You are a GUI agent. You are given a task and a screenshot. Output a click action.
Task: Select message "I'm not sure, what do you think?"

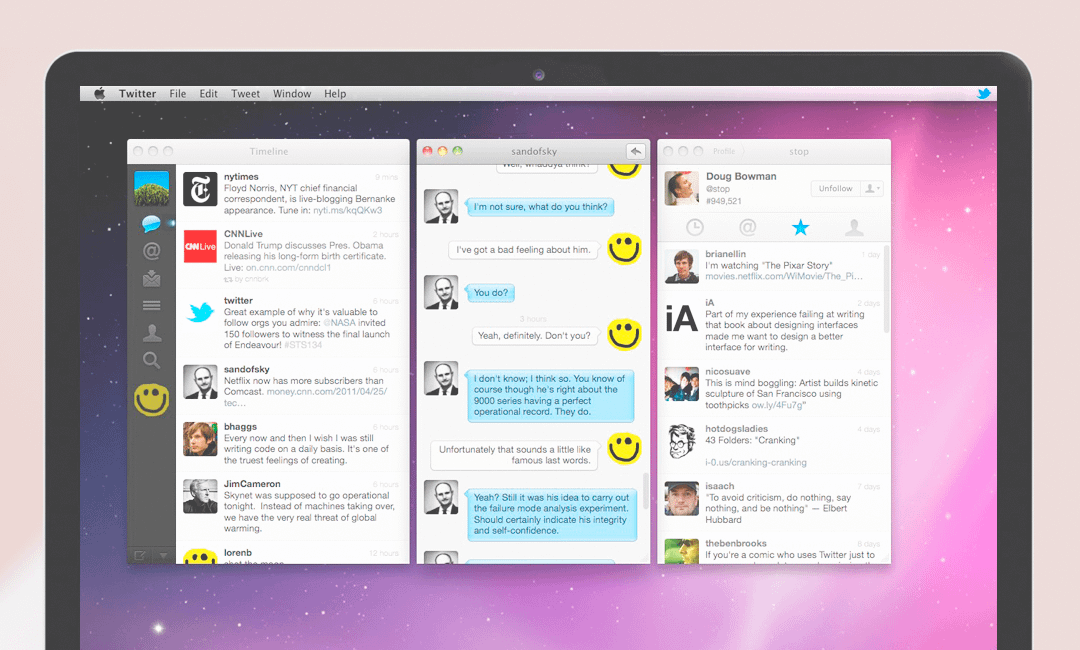[540, 207]
